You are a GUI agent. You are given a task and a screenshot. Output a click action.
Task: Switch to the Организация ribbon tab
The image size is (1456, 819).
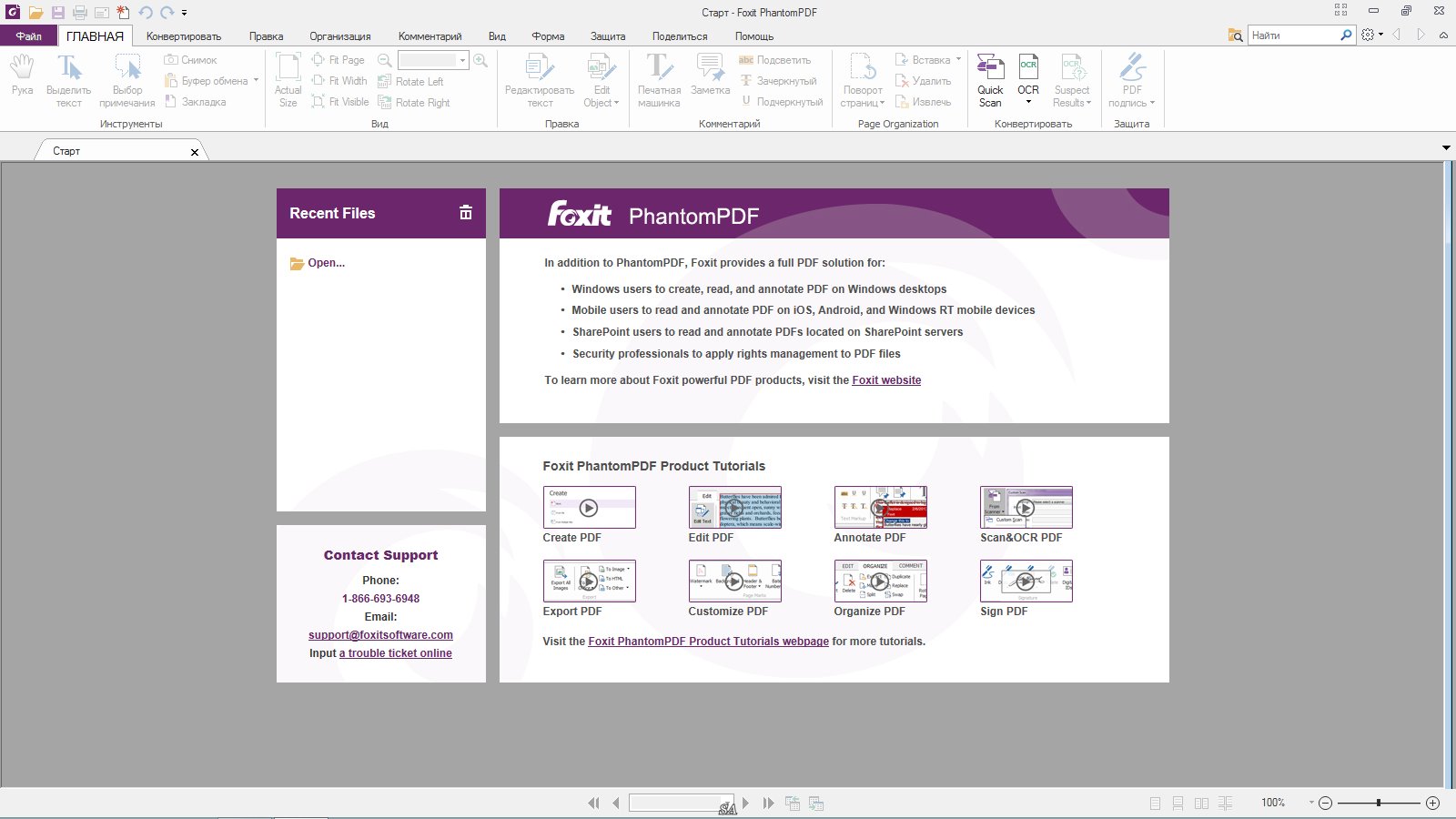pyautogui.click(x=340, y=36)
